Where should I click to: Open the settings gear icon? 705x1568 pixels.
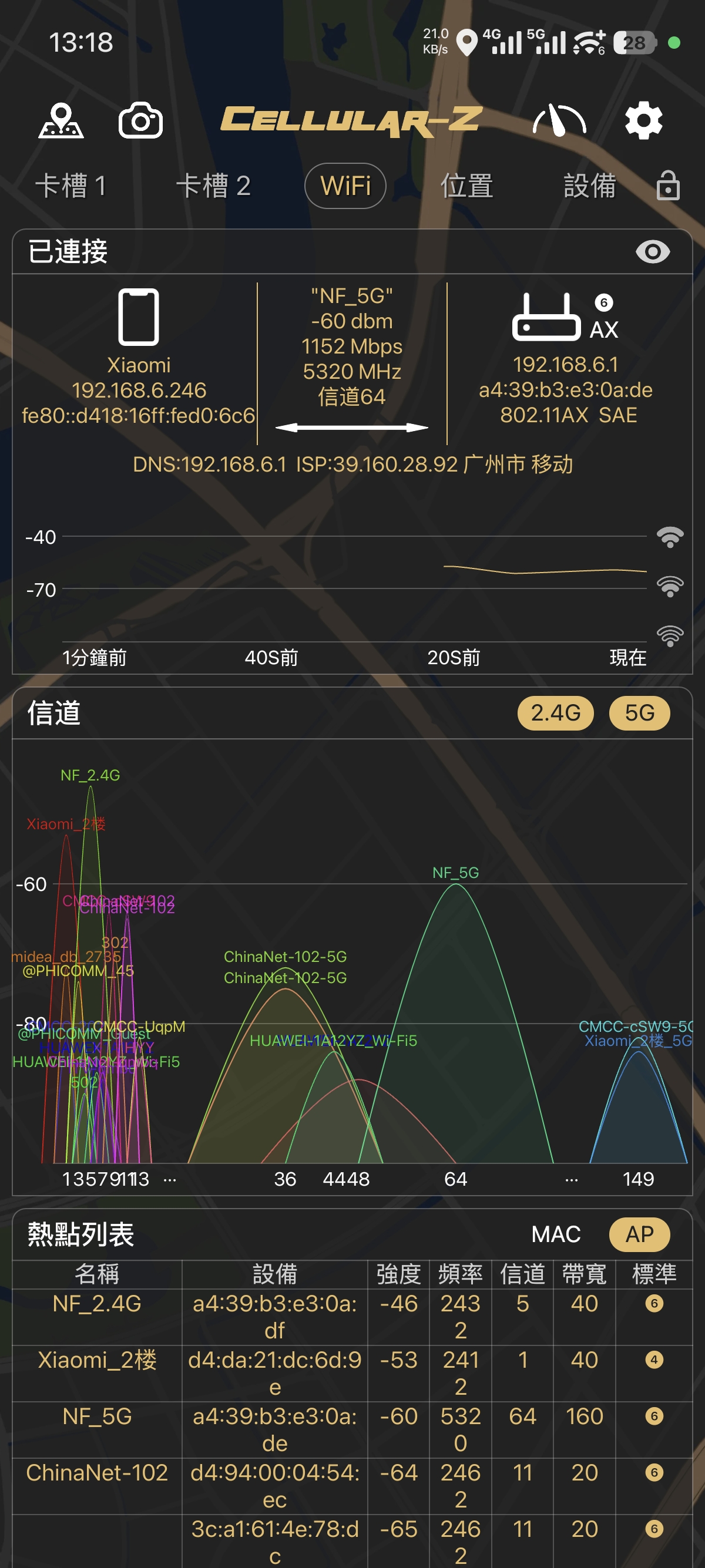[643, 120]
